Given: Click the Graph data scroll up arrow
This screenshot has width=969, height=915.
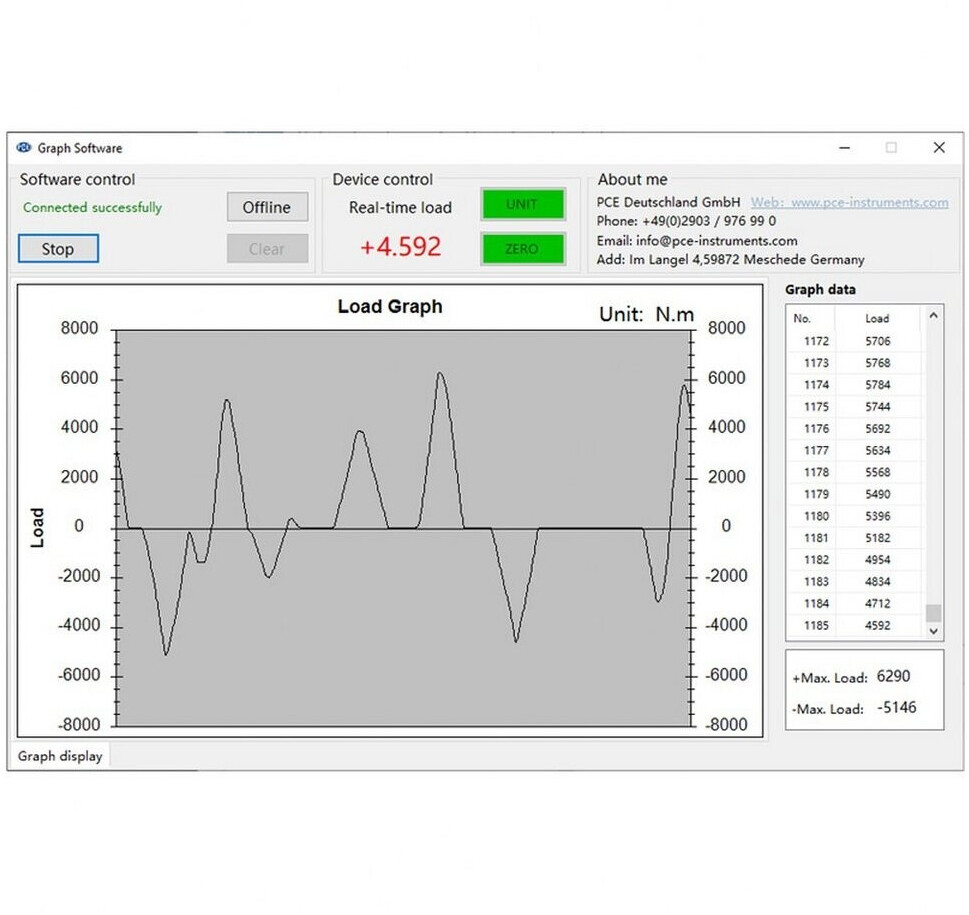Looking at the screenshot, I should [x=933, y=316].
